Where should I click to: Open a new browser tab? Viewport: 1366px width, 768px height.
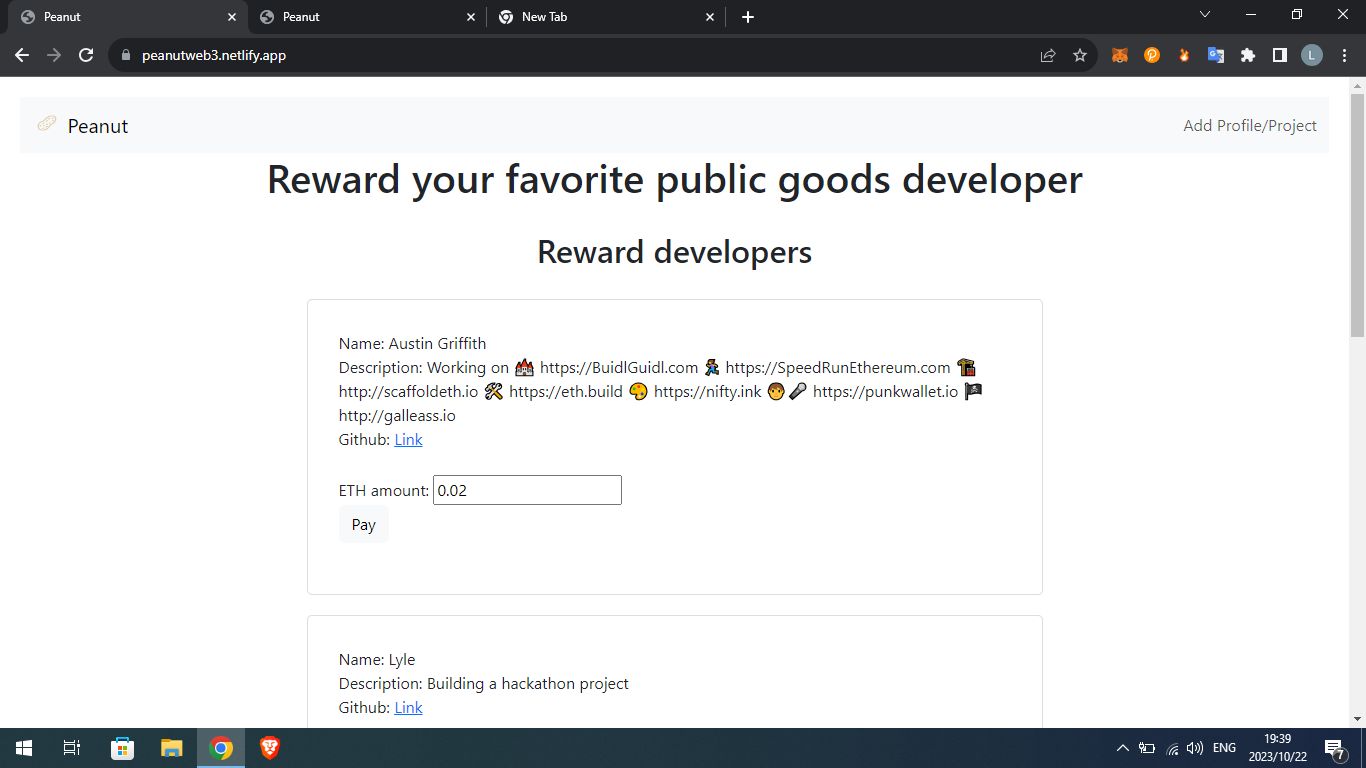coord(748,17)
